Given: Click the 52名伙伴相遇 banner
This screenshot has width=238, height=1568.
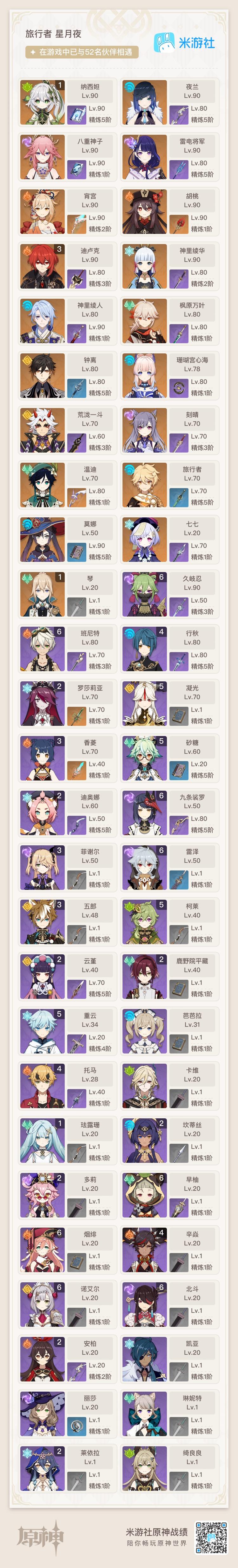Looking at the screenshot, I should click(x=82, y=52).
